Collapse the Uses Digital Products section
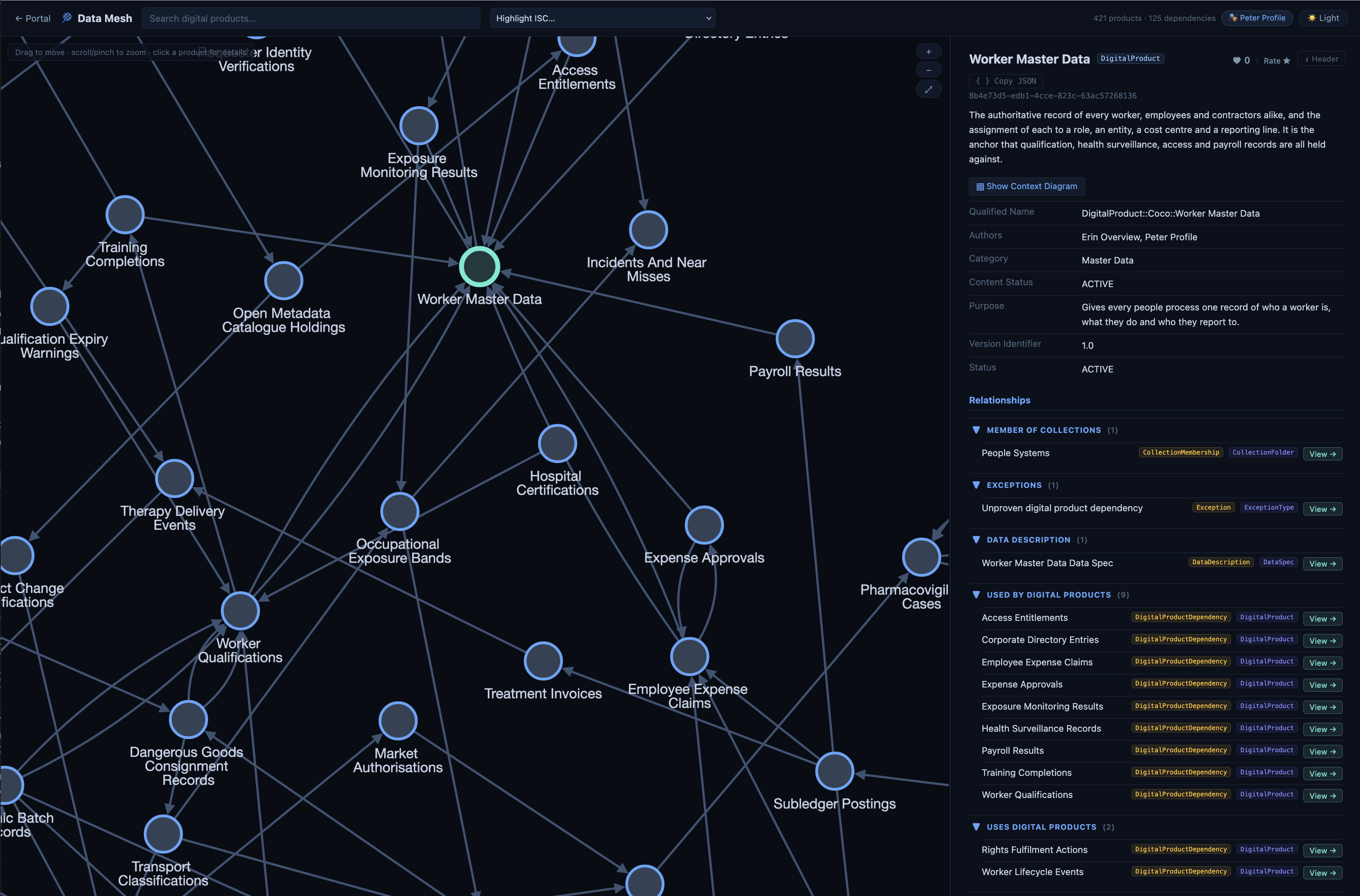The width and height of the screenshot is (1360, 896). tap(976, 826)
